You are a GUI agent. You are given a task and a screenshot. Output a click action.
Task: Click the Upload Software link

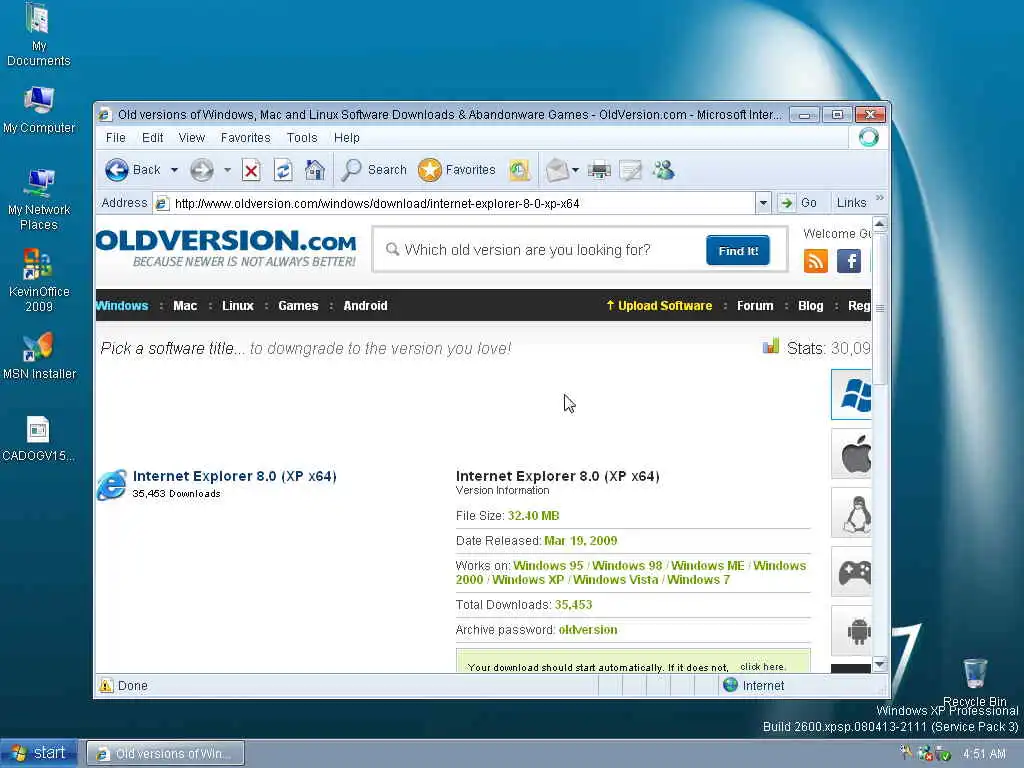point(659,306)
